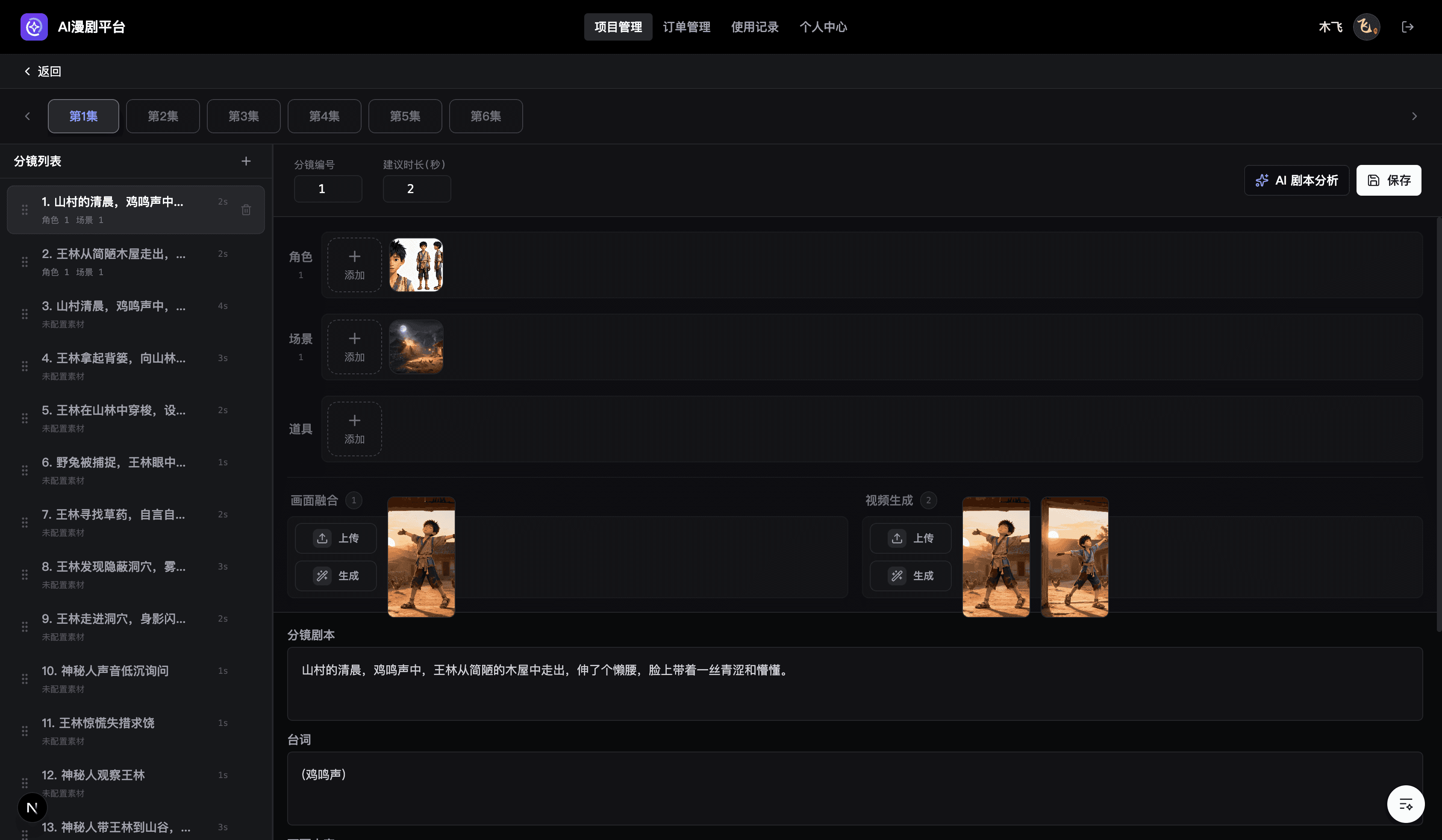Click the left chevron before episode tabs
Viewport: 1442px width, 840px height.
[27, 116]
